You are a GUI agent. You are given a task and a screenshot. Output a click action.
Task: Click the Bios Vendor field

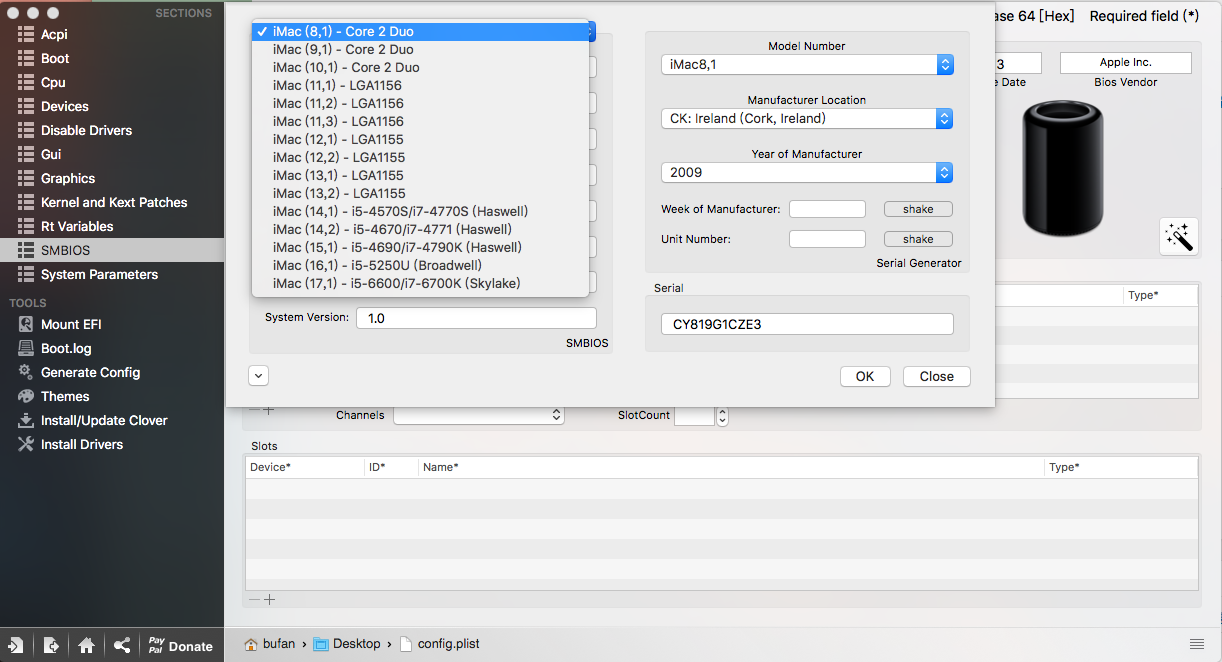[1126, 63]
